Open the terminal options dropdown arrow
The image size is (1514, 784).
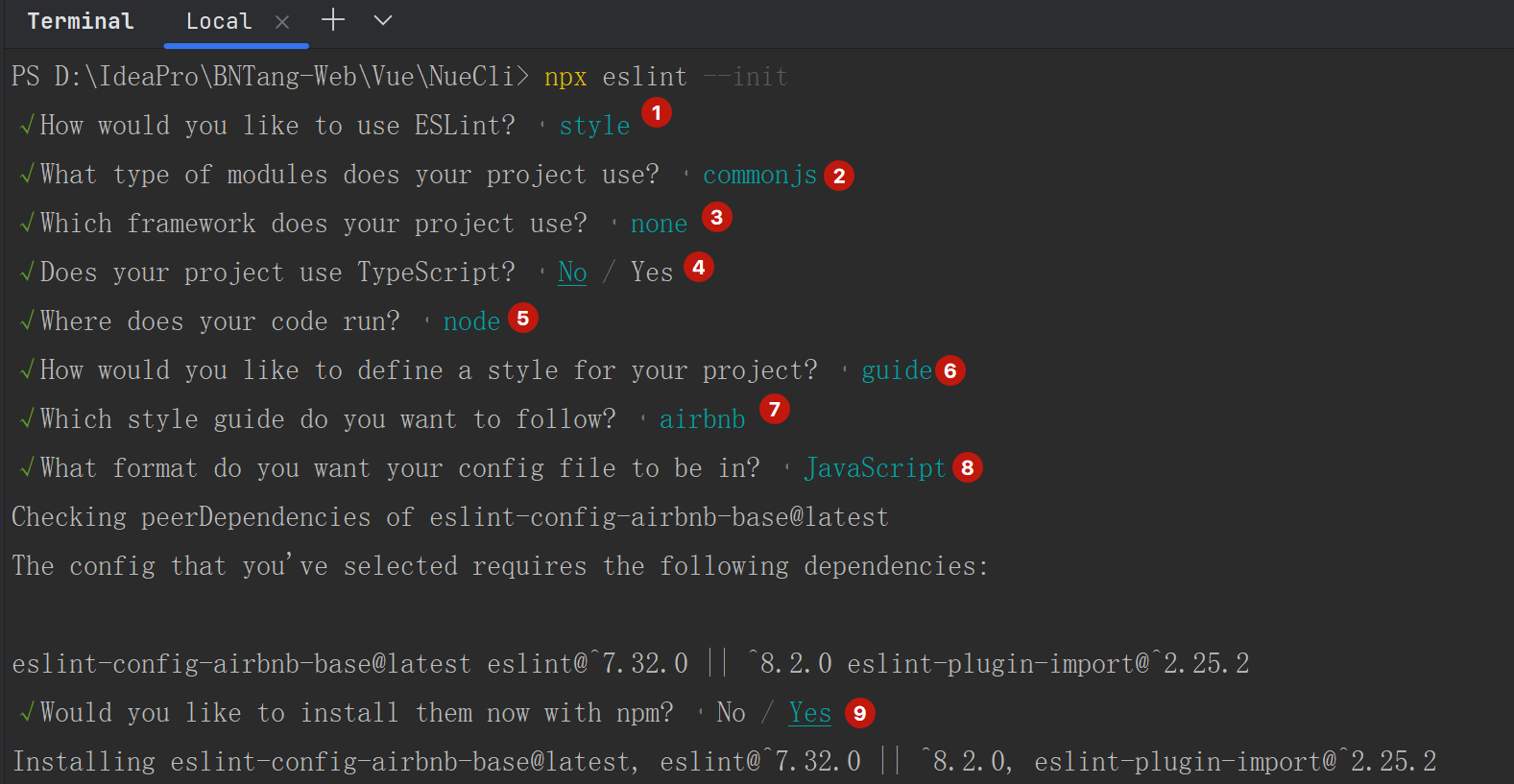[383, 20]
